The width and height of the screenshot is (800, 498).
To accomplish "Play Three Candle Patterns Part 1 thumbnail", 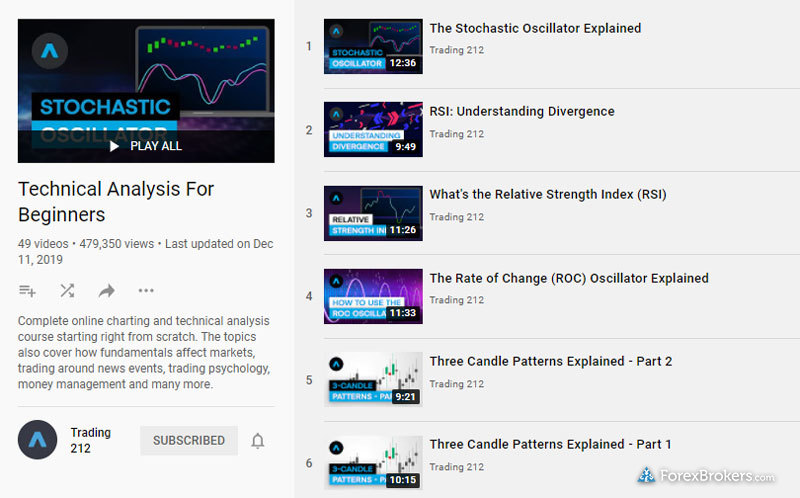I will pos(373,462).
